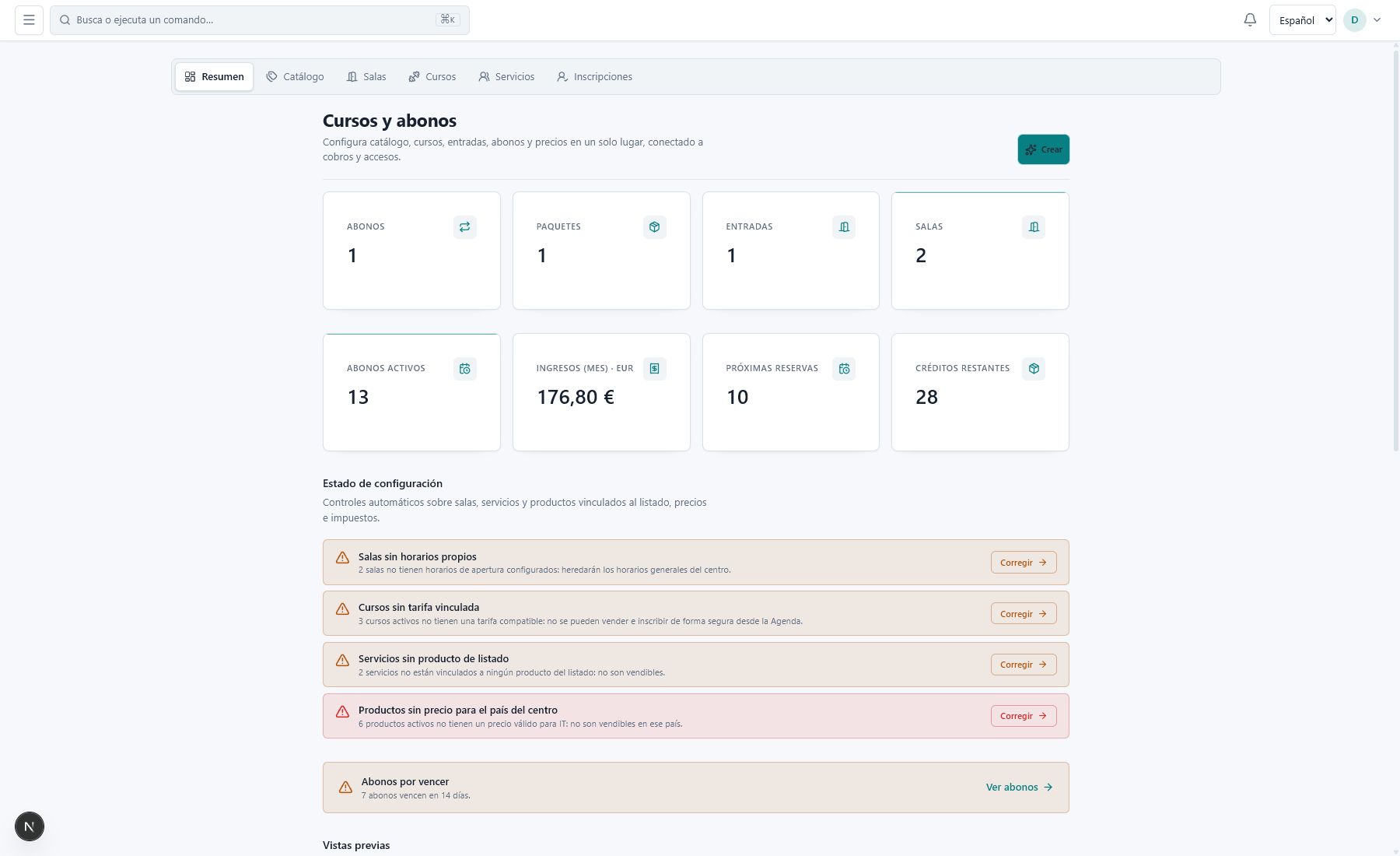Click the Abonos activos value 13
Image resolution: width=1400 pixels, height=856 pixels.
(x=358, y=397)
